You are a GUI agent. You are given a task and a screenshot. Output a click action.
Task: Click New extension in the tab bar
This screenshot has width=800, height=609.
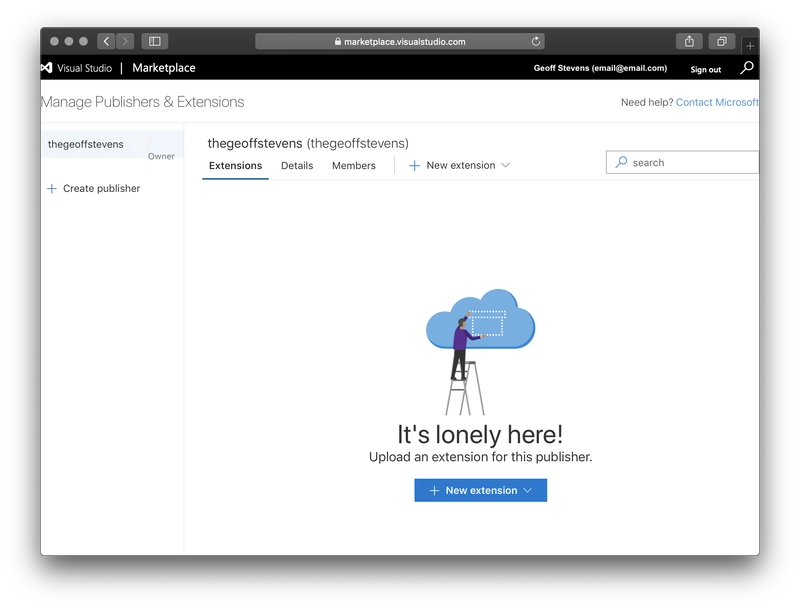[x=460, y=165]
